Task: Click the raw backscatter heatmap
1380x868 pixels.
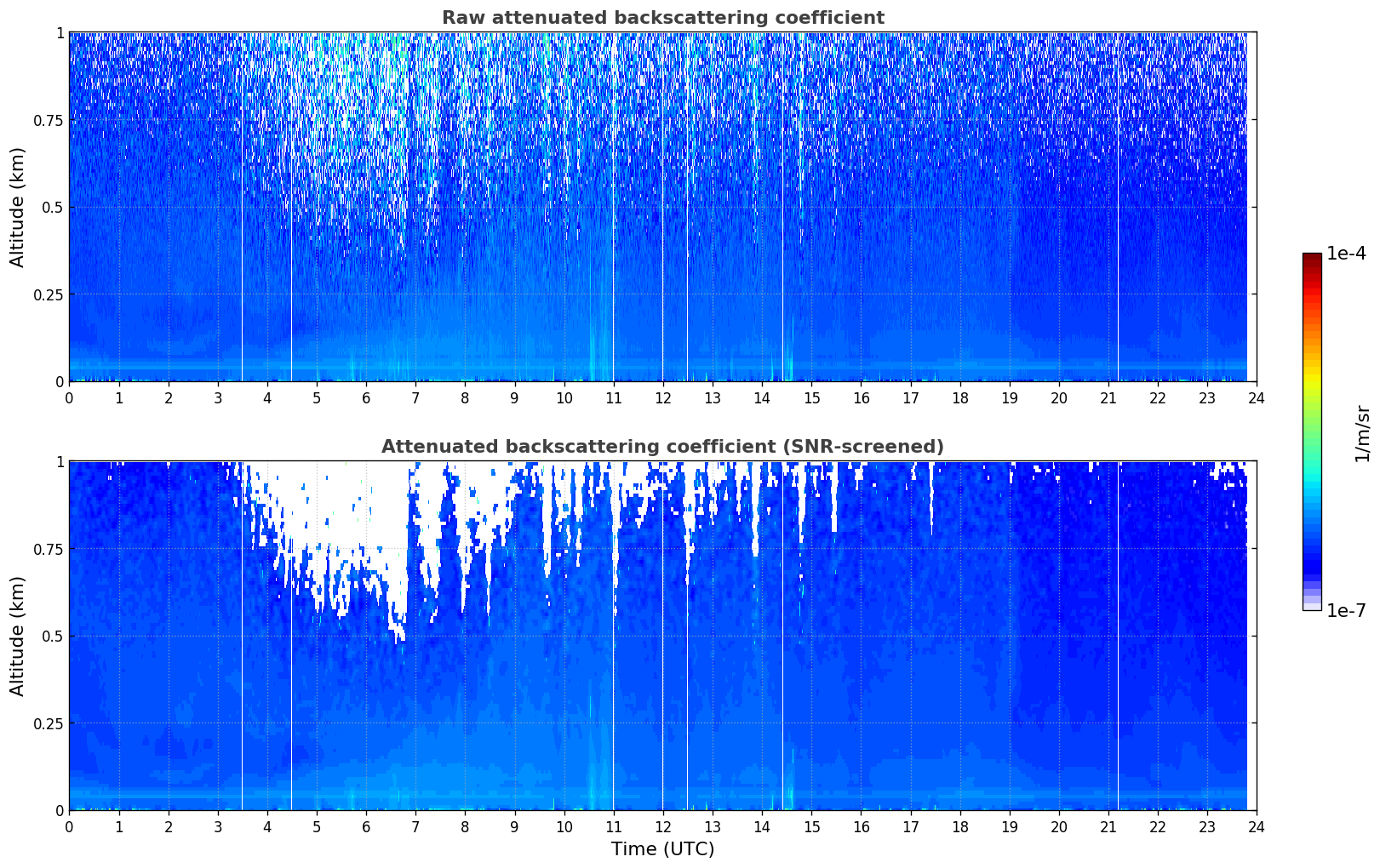Action: pos(662,207)
